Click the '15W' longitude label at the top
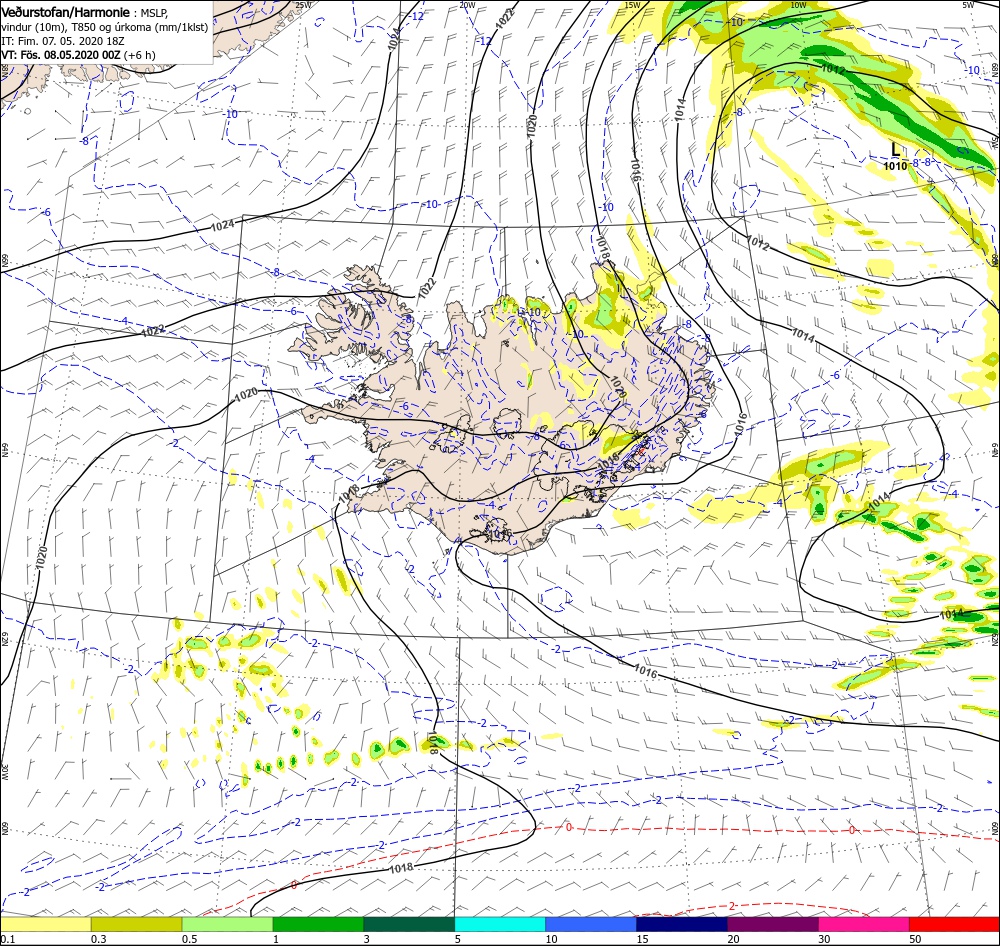This screenshot has width=1000, height=946. [632, 5]
